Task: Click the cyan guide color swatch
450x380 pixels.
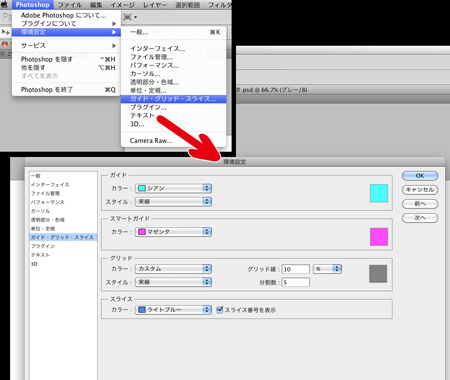Action: click(379, 193)
